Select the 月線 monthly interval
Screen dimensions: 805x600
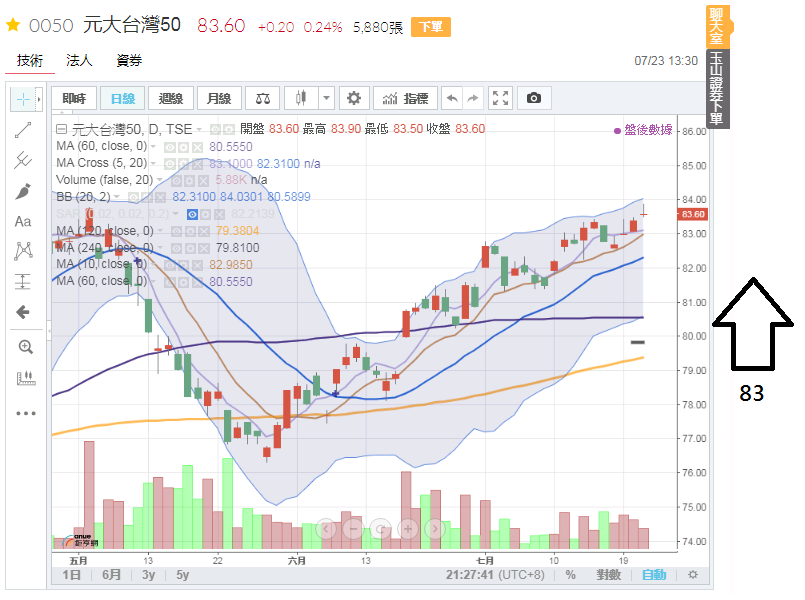pyautogui.click(x=219, y=98)
